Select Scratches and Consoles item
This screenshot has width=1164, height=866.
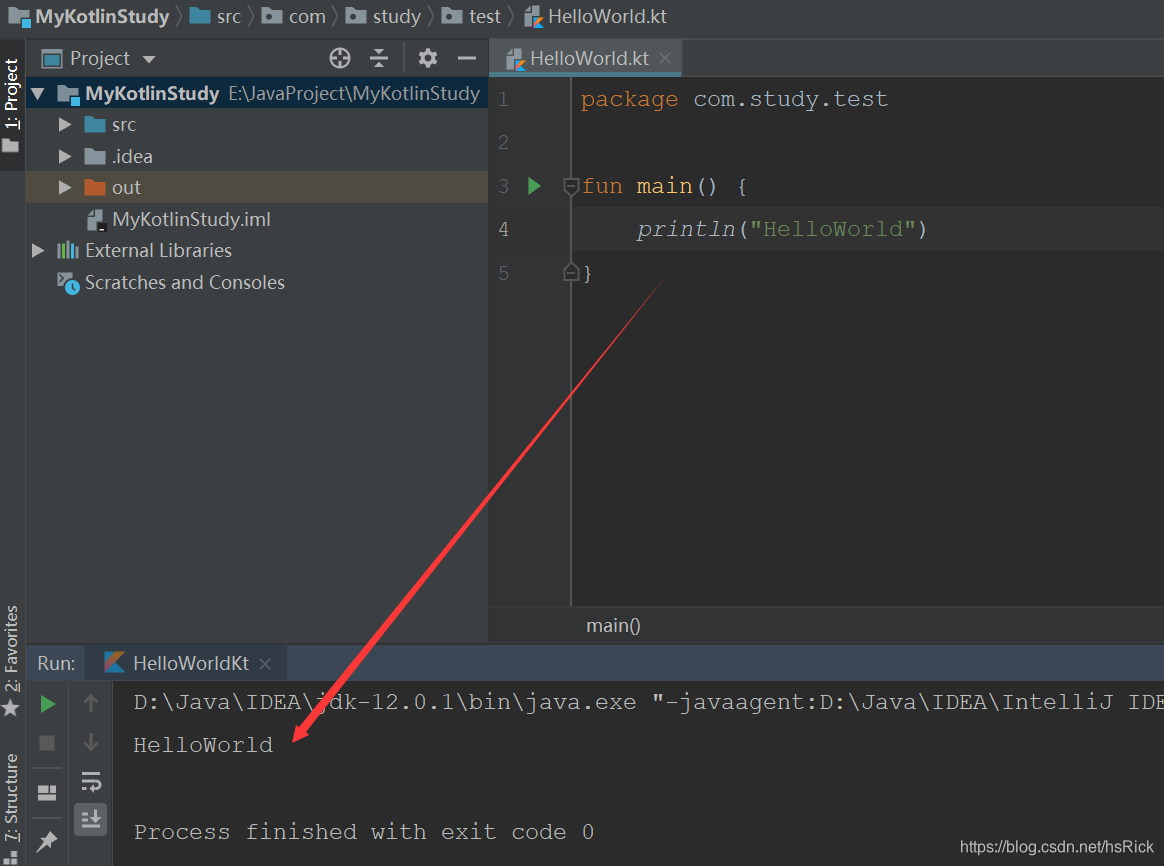point(185,283)
